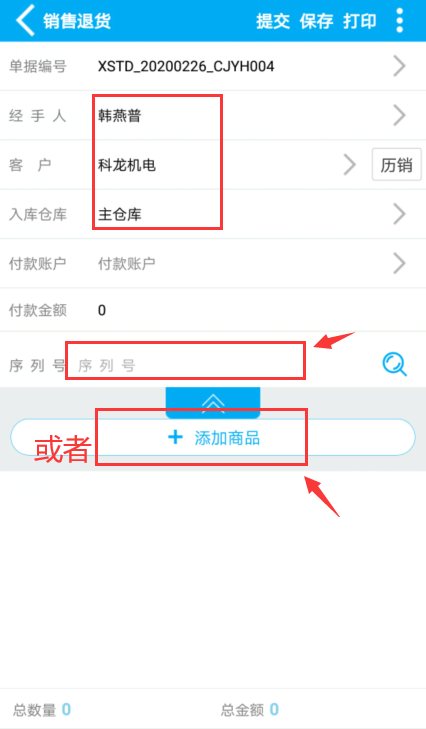Open 经手人 selection chevron
The height and width of the screenshot is (729, 426).
coord(399,115)
